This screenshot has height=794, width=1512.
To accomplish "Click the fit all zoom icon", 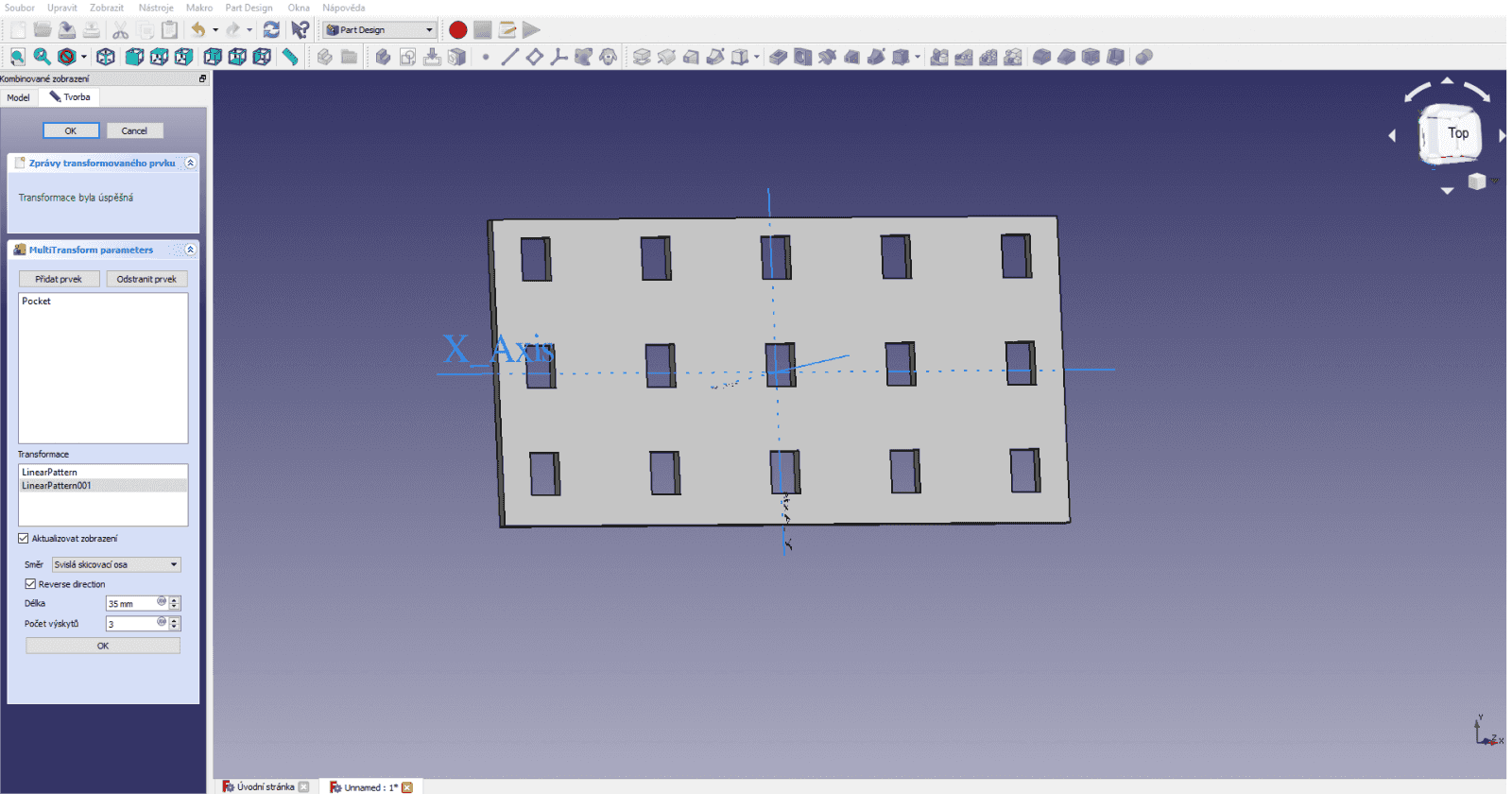I will click(18, 57).
